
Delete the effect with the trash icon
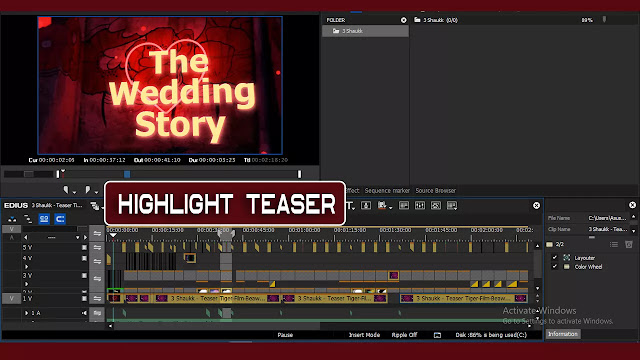point(629,244)
